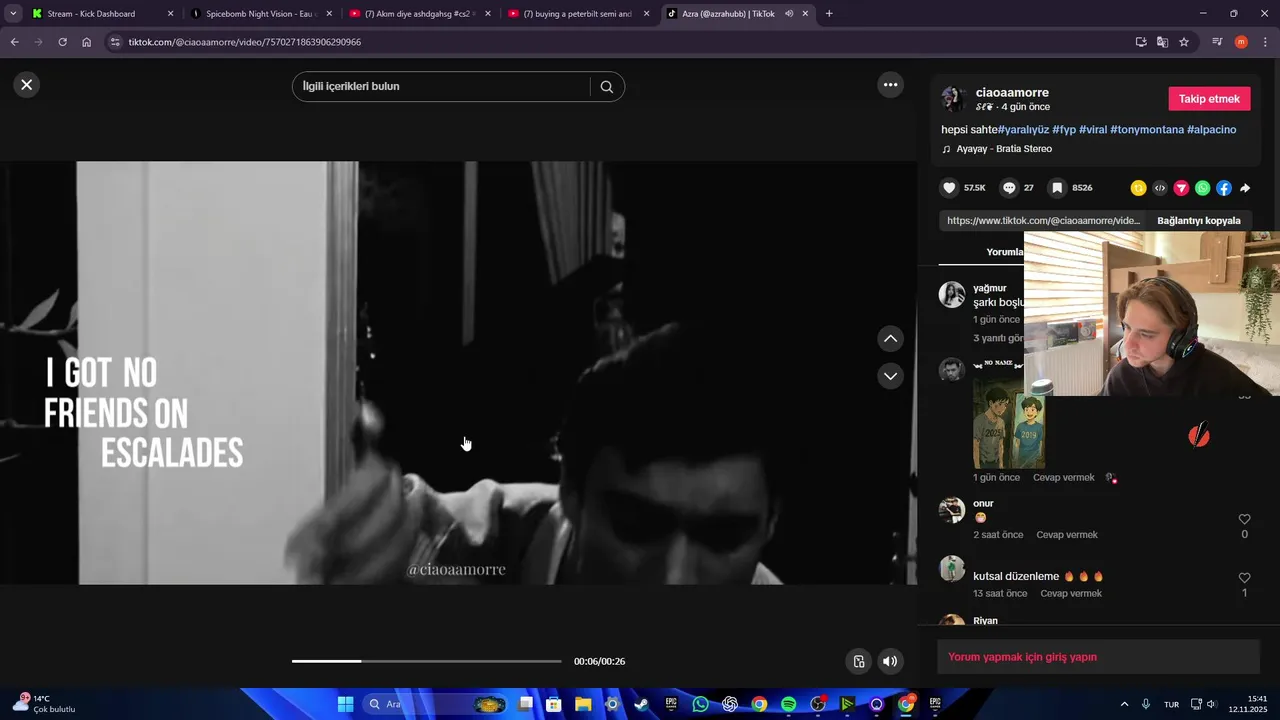Click the embed code icon
This screenshot has height=720, width=1280.
click(x=1159, y=188)
